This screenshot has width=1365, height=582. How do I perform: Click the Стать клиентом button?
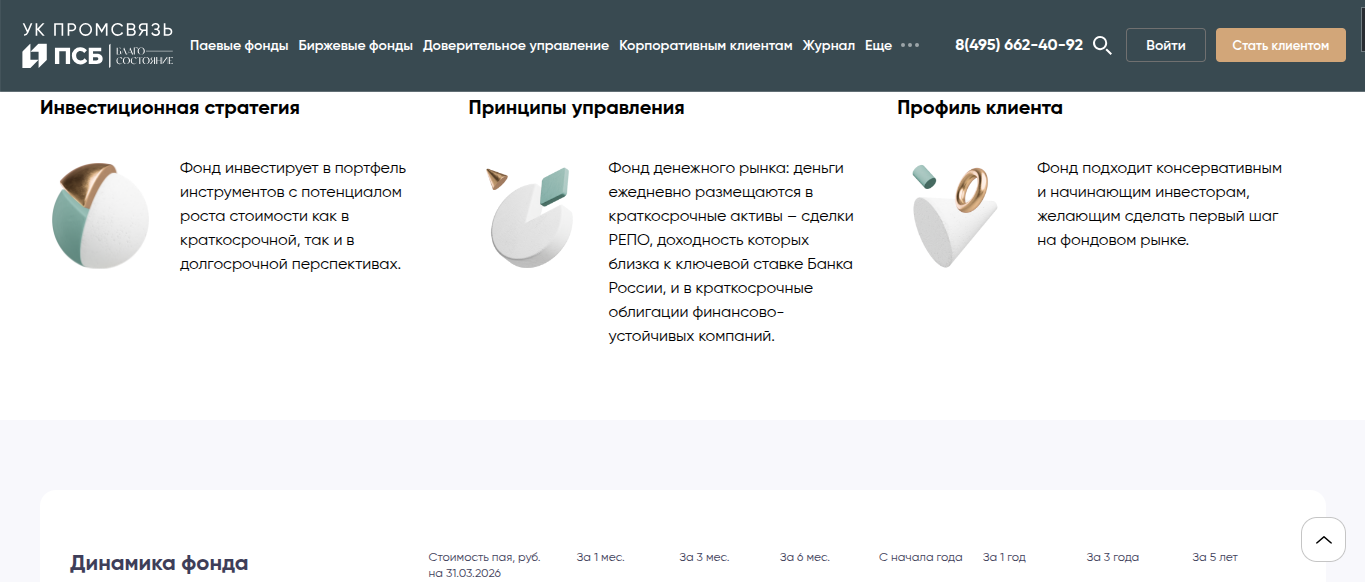[1280, 45]
